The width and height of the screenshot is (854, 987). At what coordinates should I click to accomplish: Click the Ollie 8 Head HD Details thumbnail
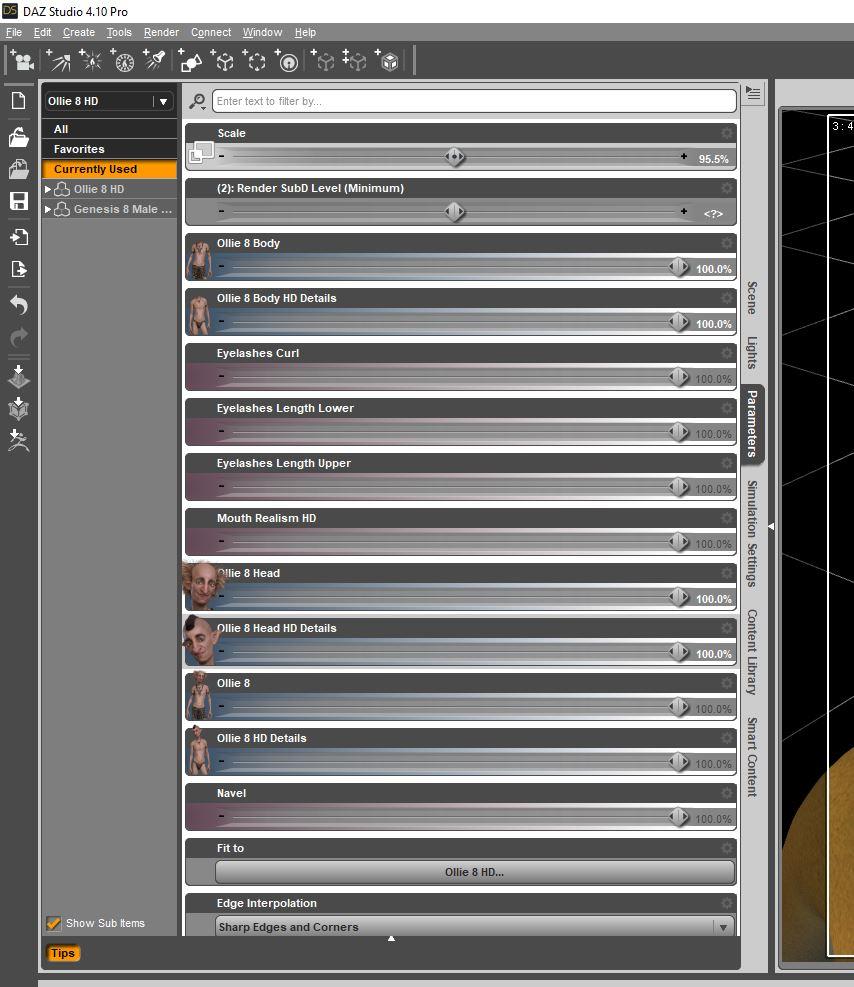click(x=200, y=641)
